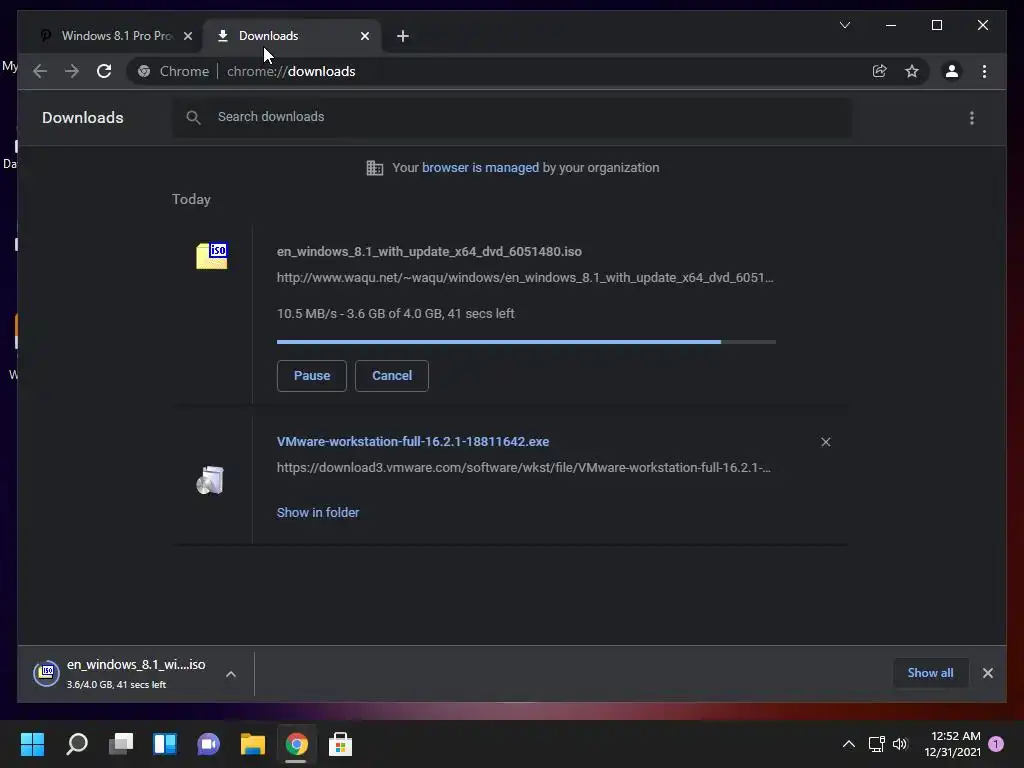
Task: Click the download3.vmware.com source URL text
Action: click(524, 468)
